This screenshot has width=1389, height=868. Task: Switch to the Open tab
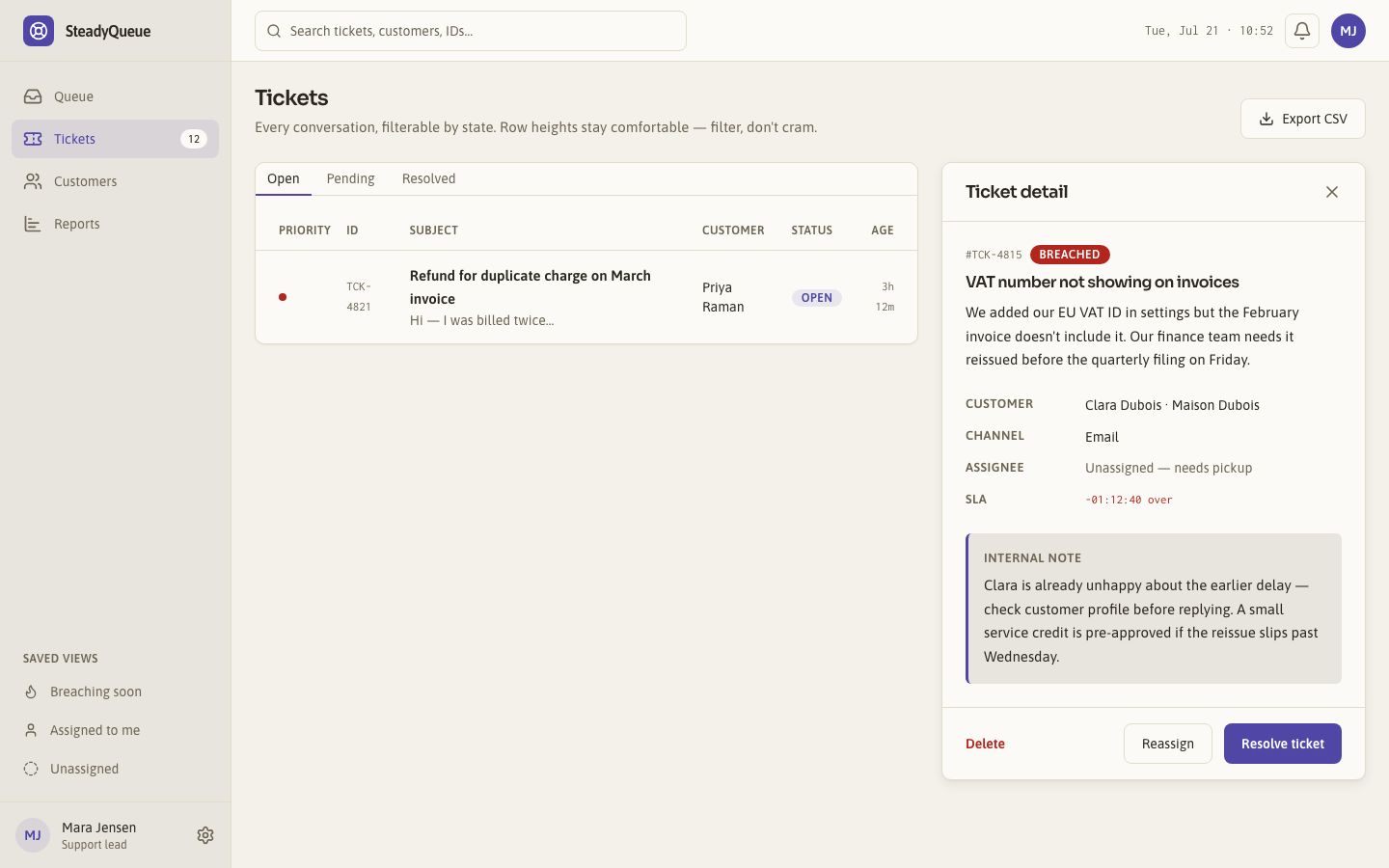point(284,178)
